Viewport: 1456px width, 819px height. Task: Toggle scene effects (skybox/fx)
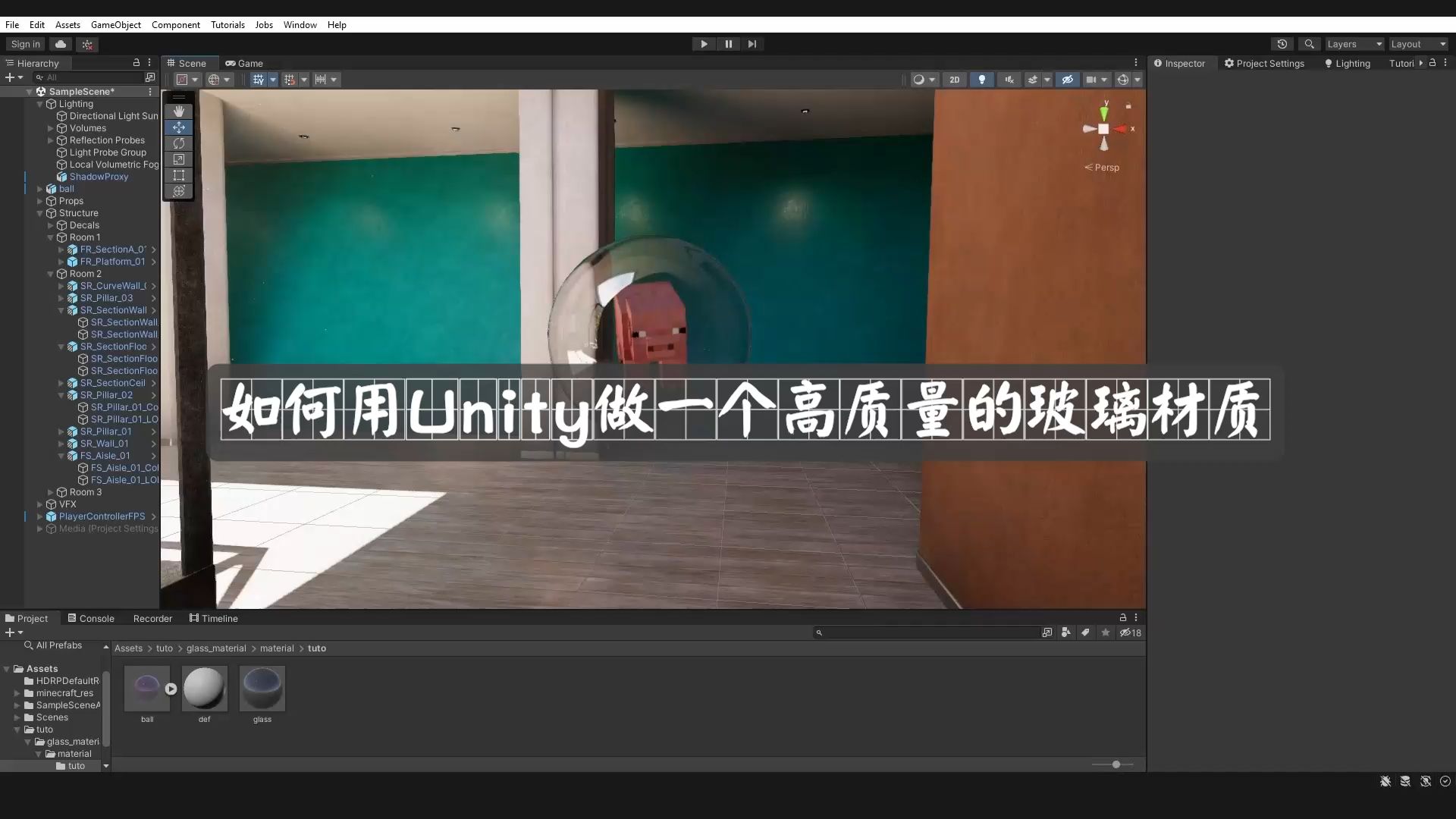coord(1033,80)
